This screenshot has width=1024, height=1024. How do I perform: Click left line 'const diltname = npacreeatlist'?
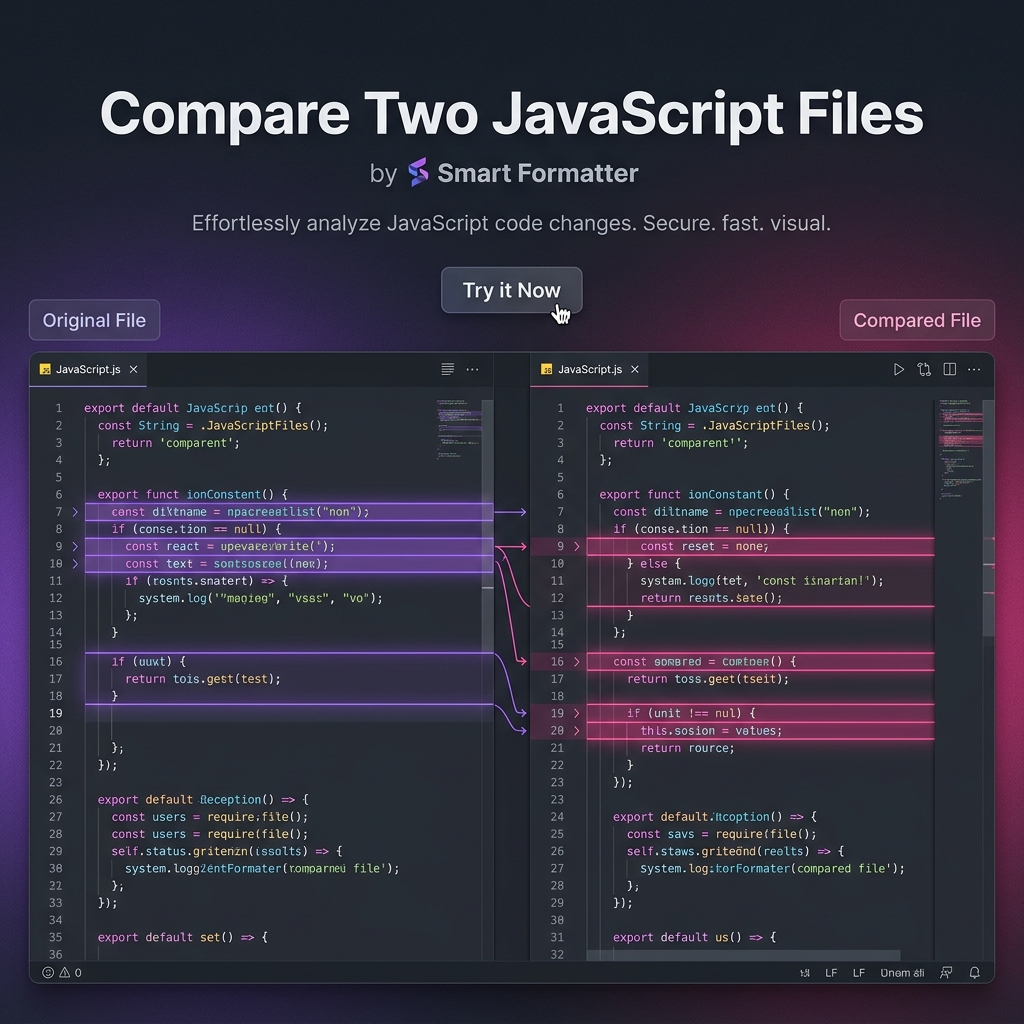click(289, 511)
